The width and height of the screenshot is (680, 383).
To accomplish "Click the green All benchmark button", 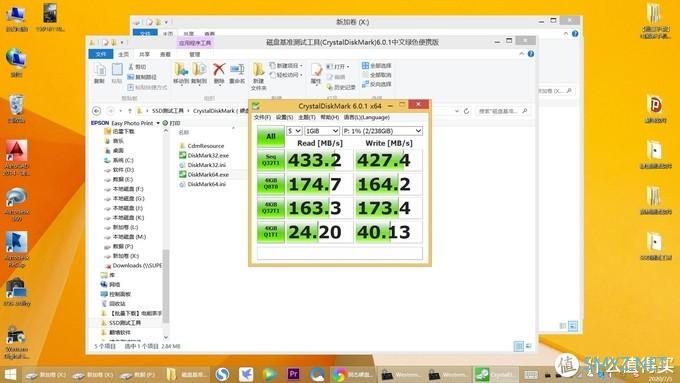I will point(271,136).
